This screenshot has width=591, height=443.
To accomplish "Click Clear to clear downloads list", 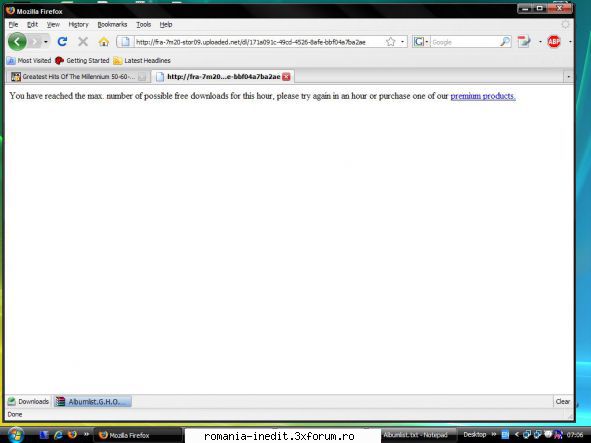I will [x=562, y=402].
